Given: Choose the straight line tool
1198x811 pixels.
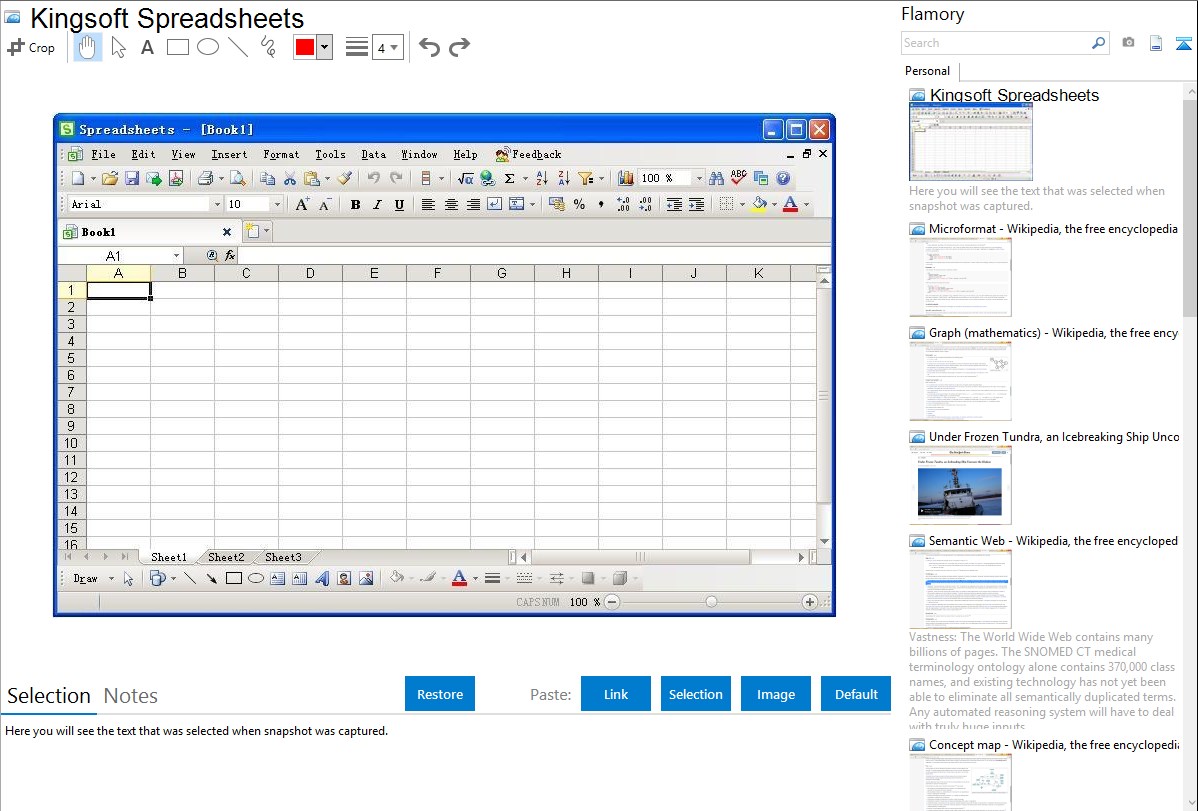Looking at the screenshot, I should 238,47.
